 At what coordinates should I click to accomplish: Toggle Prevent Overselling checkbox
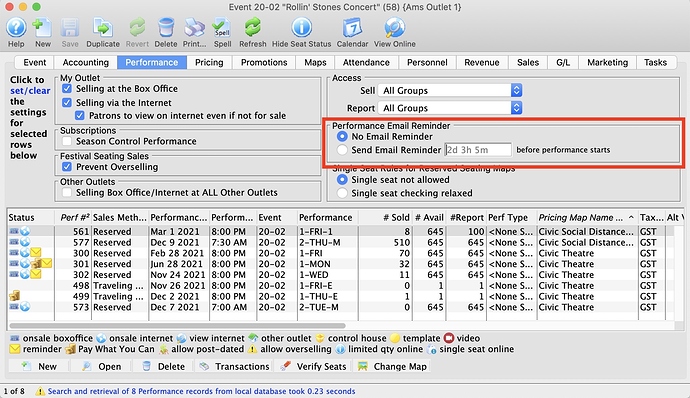(x=67, y=167)
